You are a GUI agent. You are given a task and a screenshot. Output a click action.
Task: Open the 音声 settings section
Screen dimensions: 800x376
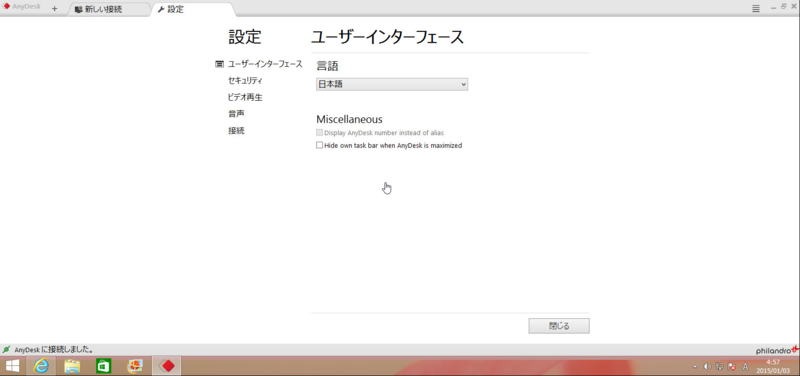[x=236, y=114]
